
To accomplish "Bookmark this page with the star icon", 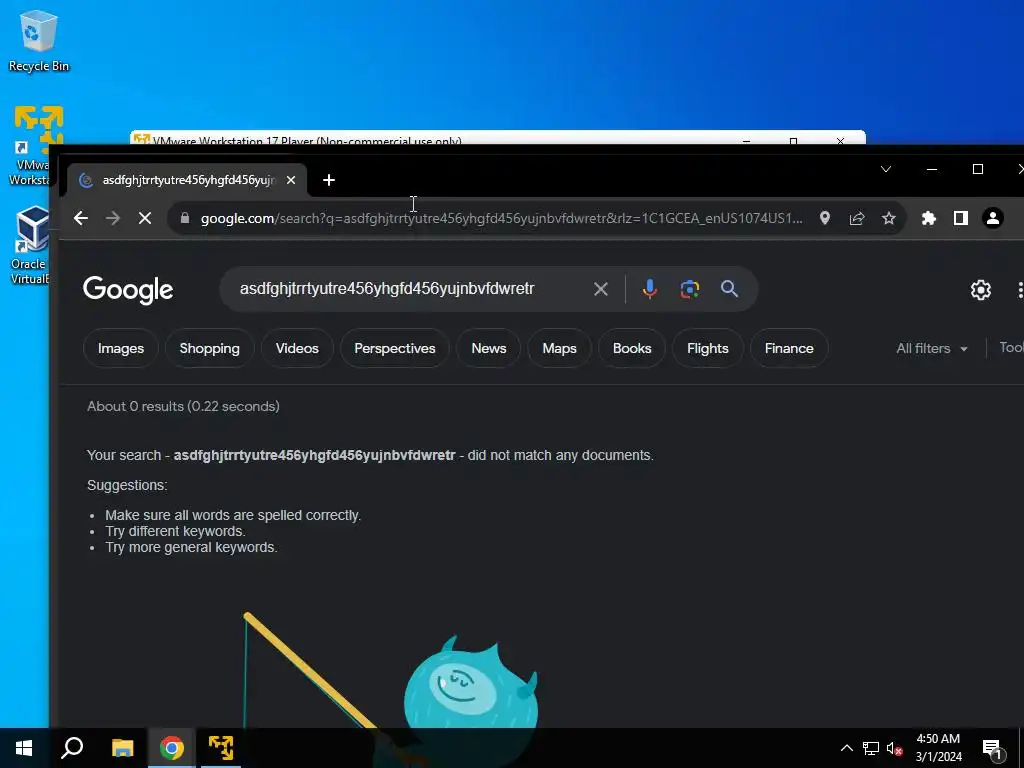I will pyautogui.click(x=889, y=218).
